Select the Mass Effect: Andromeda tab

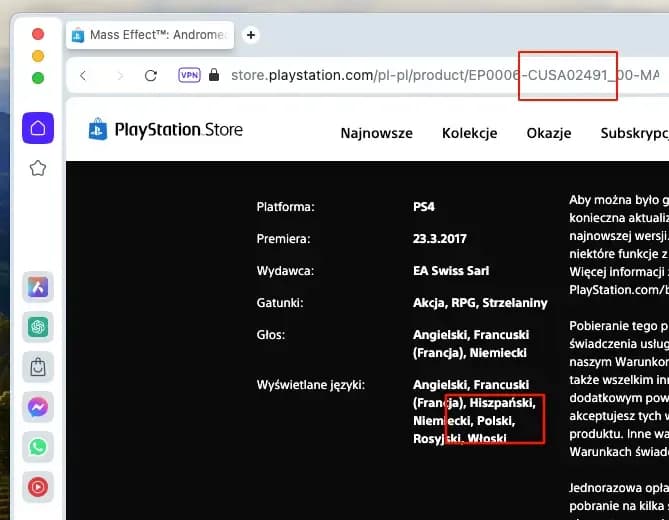150,35
